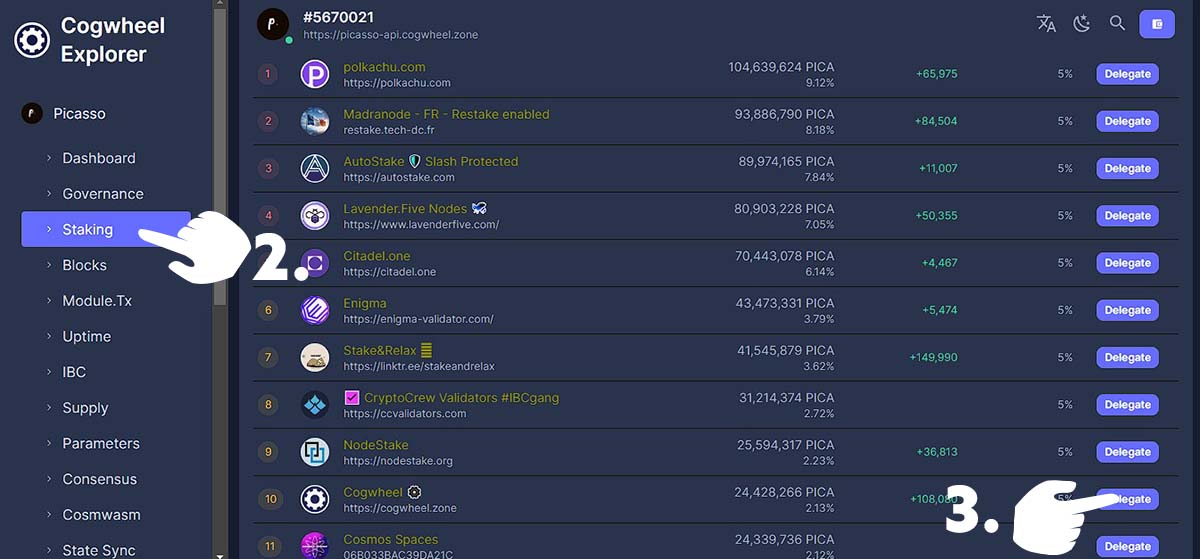This screenshot has height=559, width=1200.
Task: Expand the Dashboard chevron in sidebar
Action: (49, 158)
